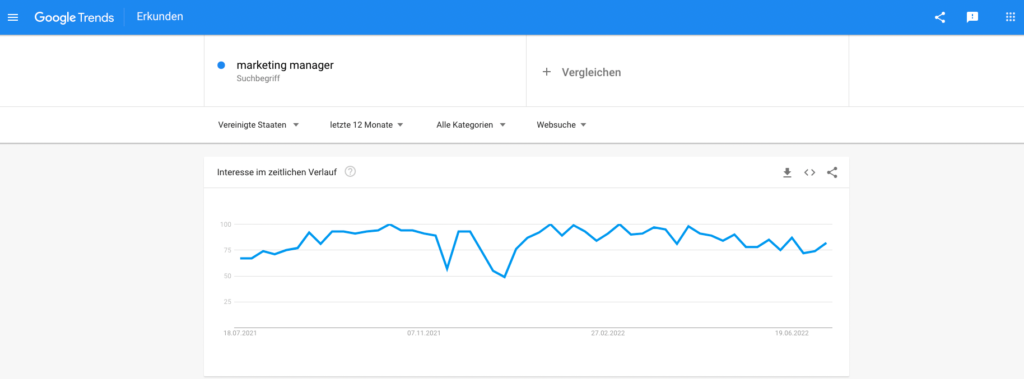The width and height of the screenshot is (1024, 379).
Task: Click the Vergleichen add comparison button
Action: 687,72
